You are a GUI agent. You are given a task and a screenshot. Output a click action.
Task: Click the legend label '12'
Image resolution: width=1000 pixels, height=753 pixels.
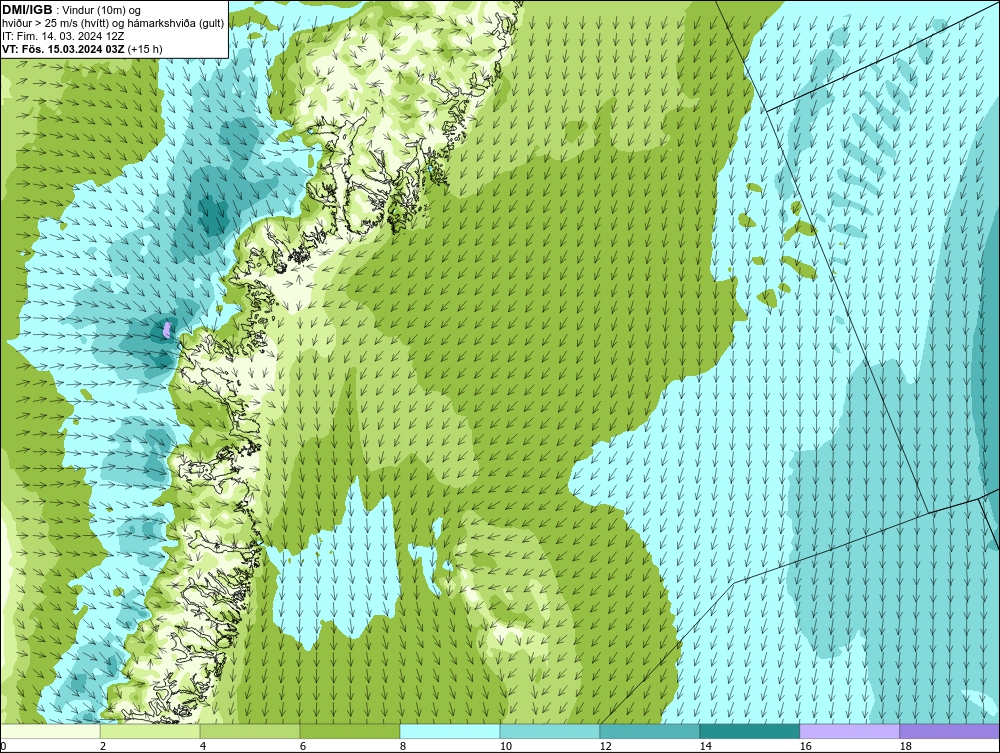(605, 746)
